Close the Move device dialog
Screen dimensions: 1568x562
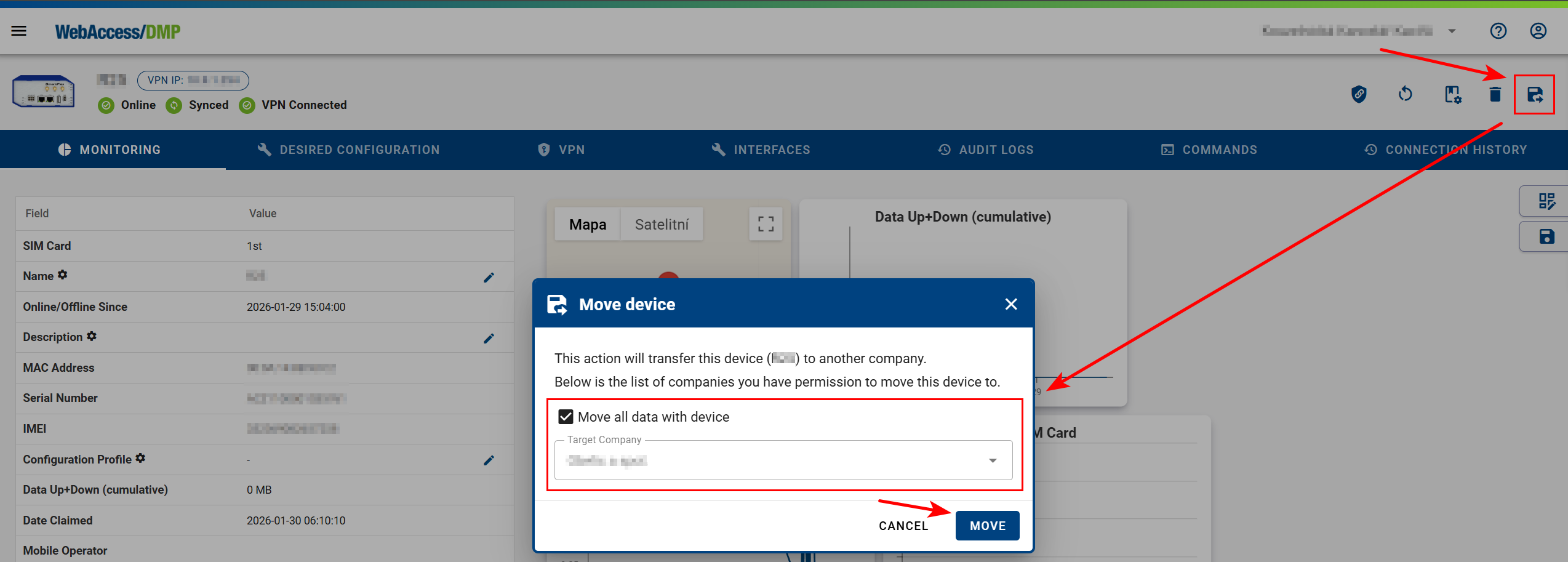click(x=1010, y=304)
